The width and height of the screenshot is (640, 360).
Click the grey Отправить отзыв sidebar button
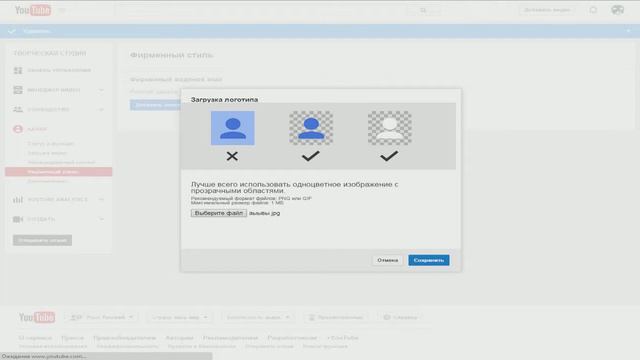click(x=42, y=240)
